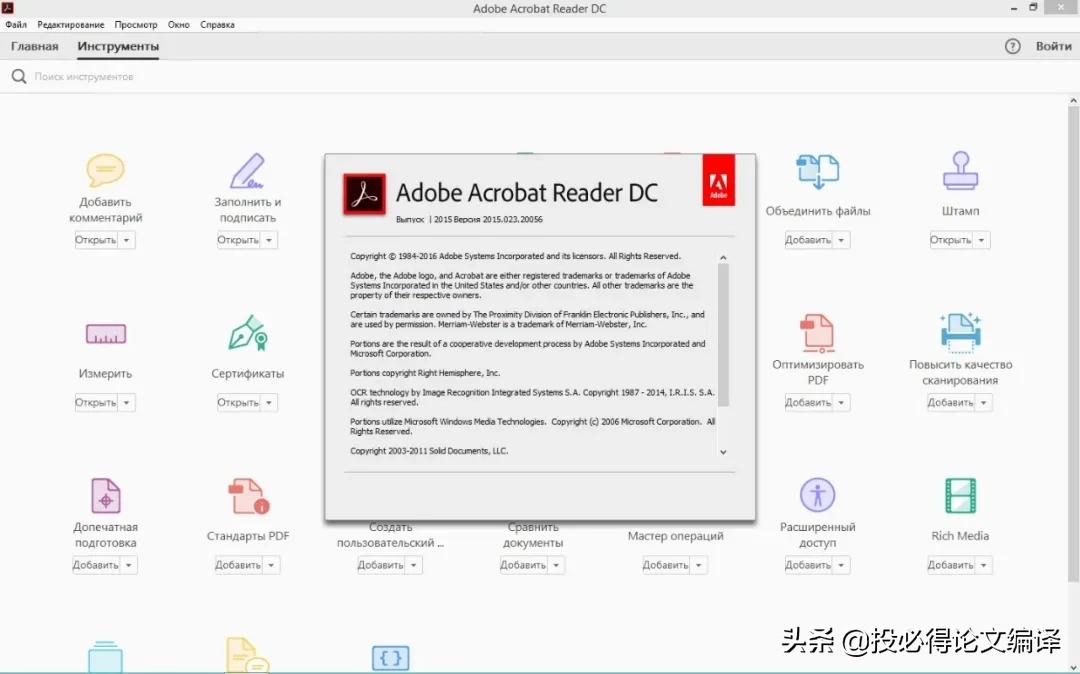
Task: Click the Штамп stamp icon
Action: point(960,171)
